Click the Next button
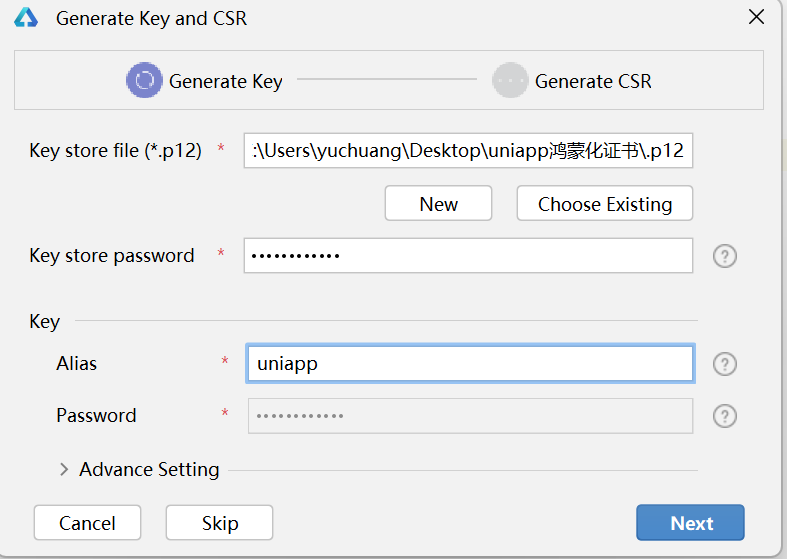The width and height of the screenshot is (787, 559). coord(690,523)
